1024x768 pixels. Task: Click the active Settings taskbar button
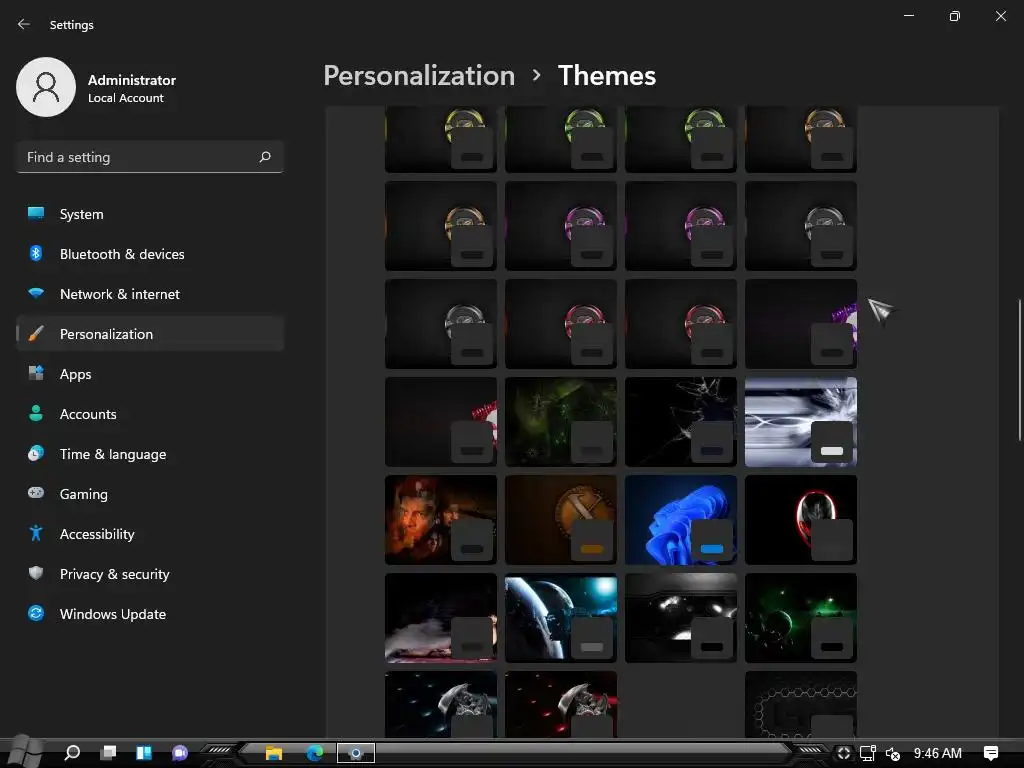(x=356, y=753)
